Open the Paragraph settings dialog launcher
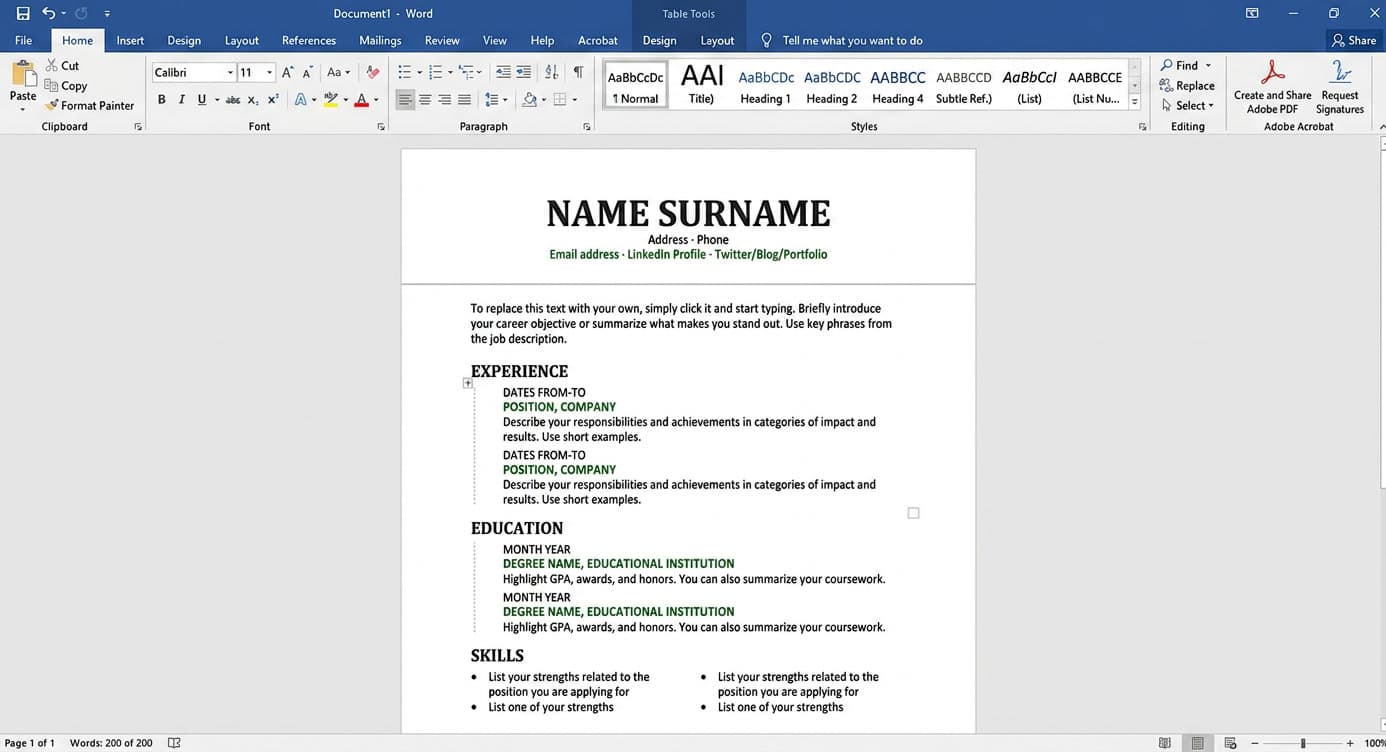The image size is (1386, 752). click(x=587, y=127)
